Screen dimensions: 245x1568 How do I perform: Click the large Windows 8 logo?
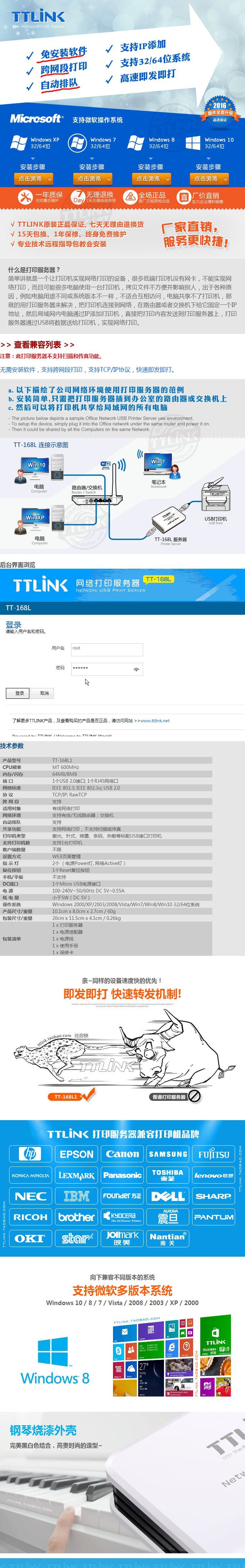[54, 1361]
